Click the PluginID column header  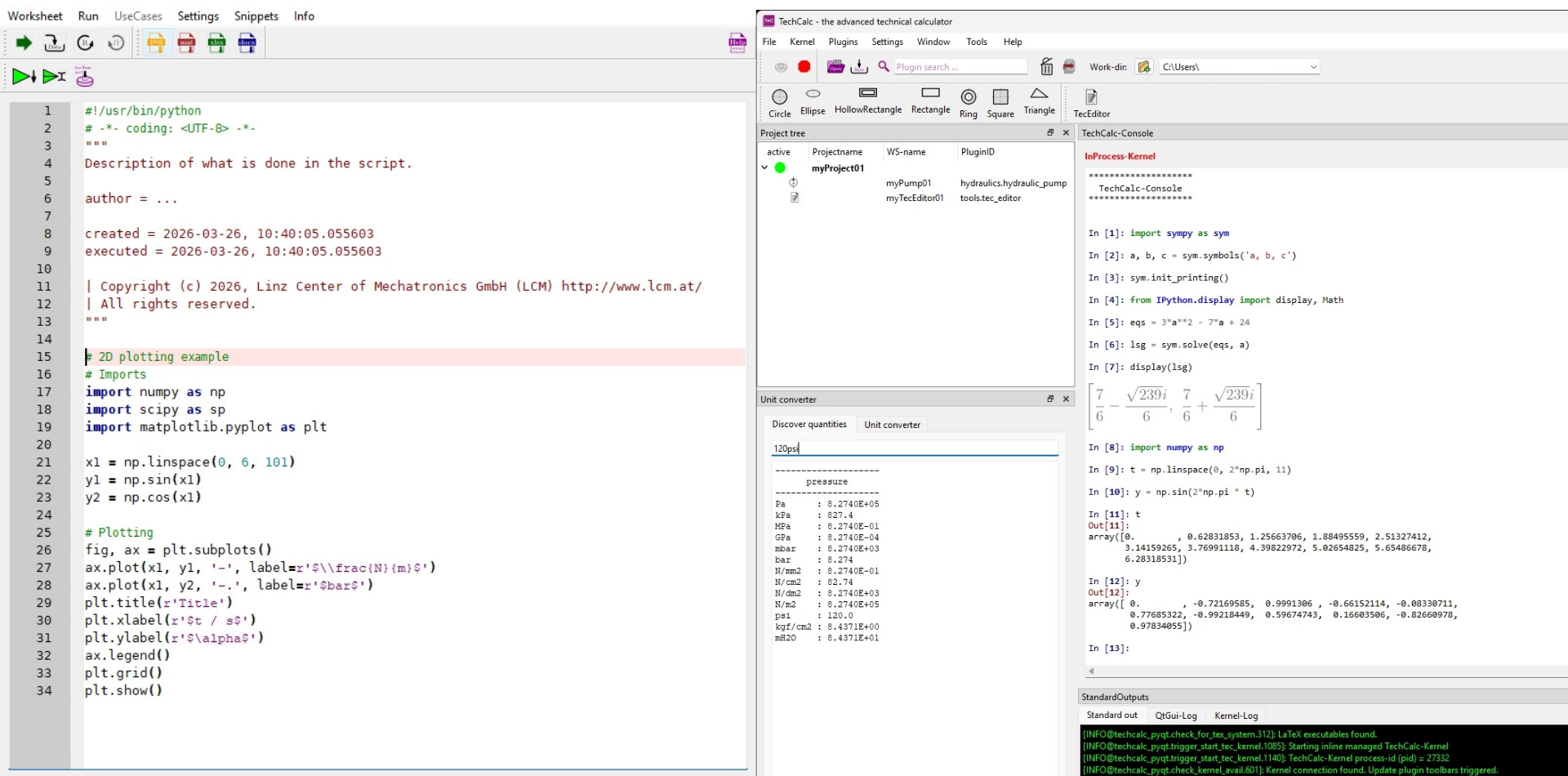click(978, 152)
